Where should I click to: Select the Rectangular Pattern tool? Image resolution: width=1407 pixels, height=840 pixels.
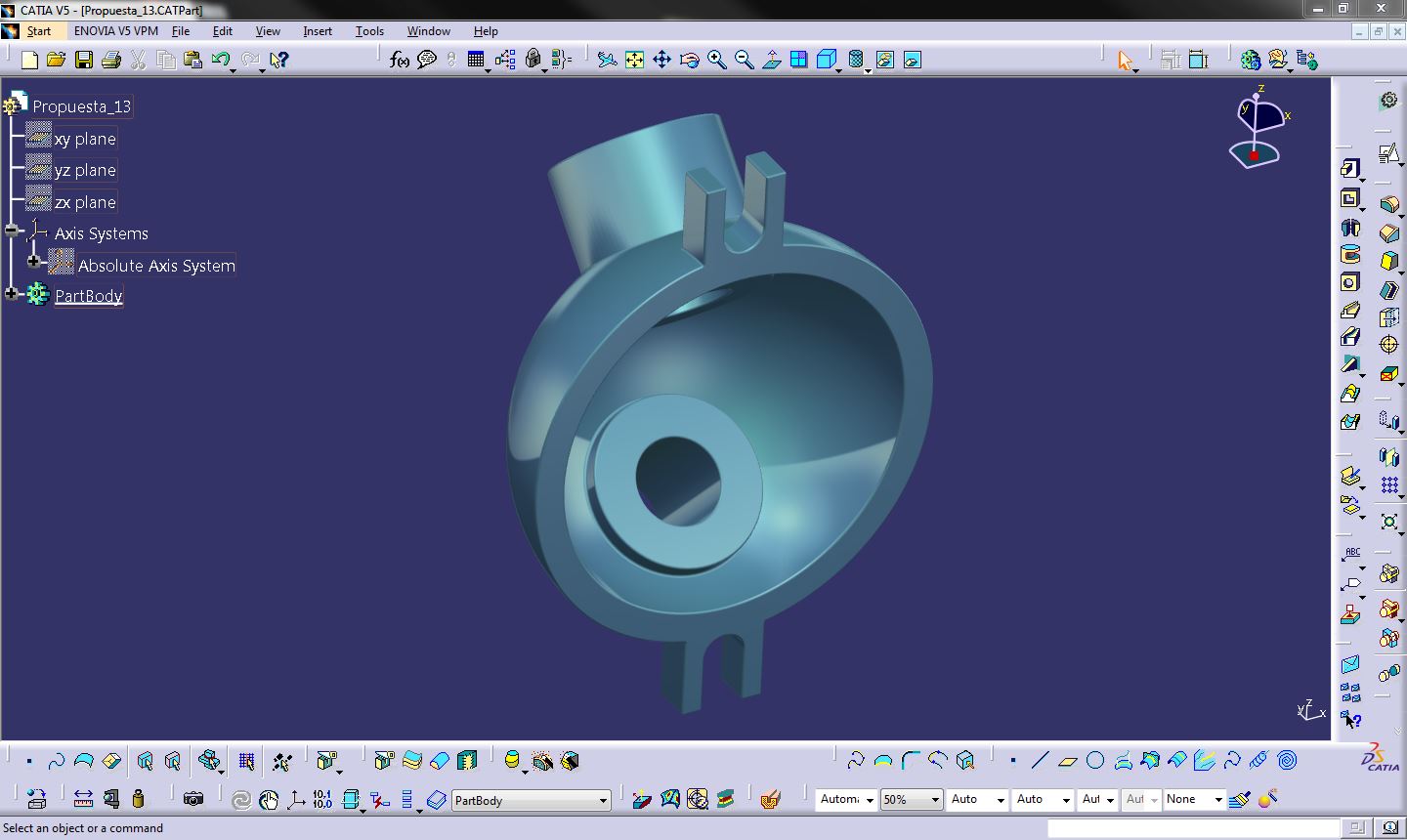(1388, 485)
